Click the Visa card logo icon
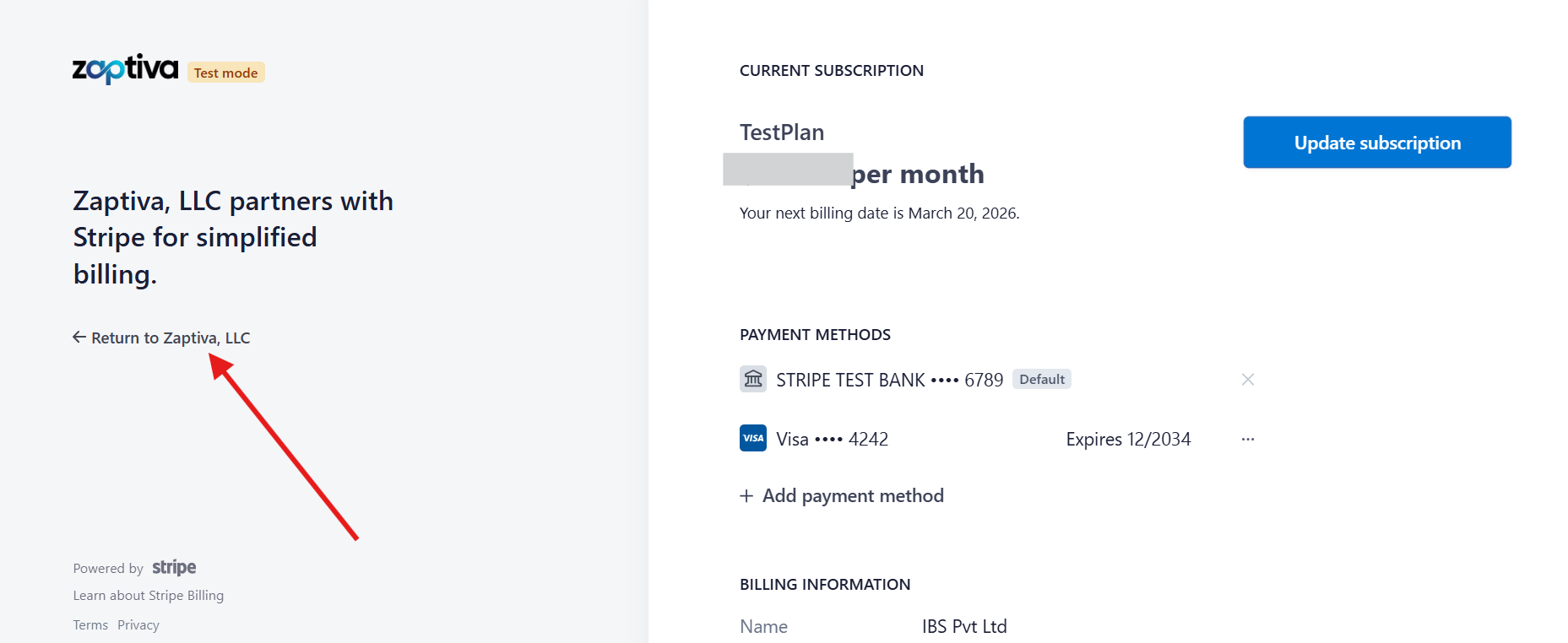This screenshot has height=643, width=1568. [x=753, y=438]
